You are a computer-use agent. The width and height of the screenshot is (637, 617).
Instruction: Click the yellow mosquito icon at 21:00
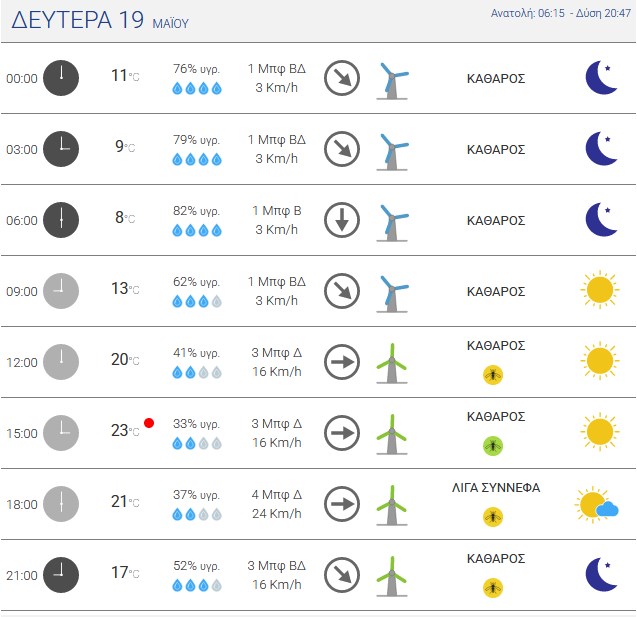click(x=493, y=588)
